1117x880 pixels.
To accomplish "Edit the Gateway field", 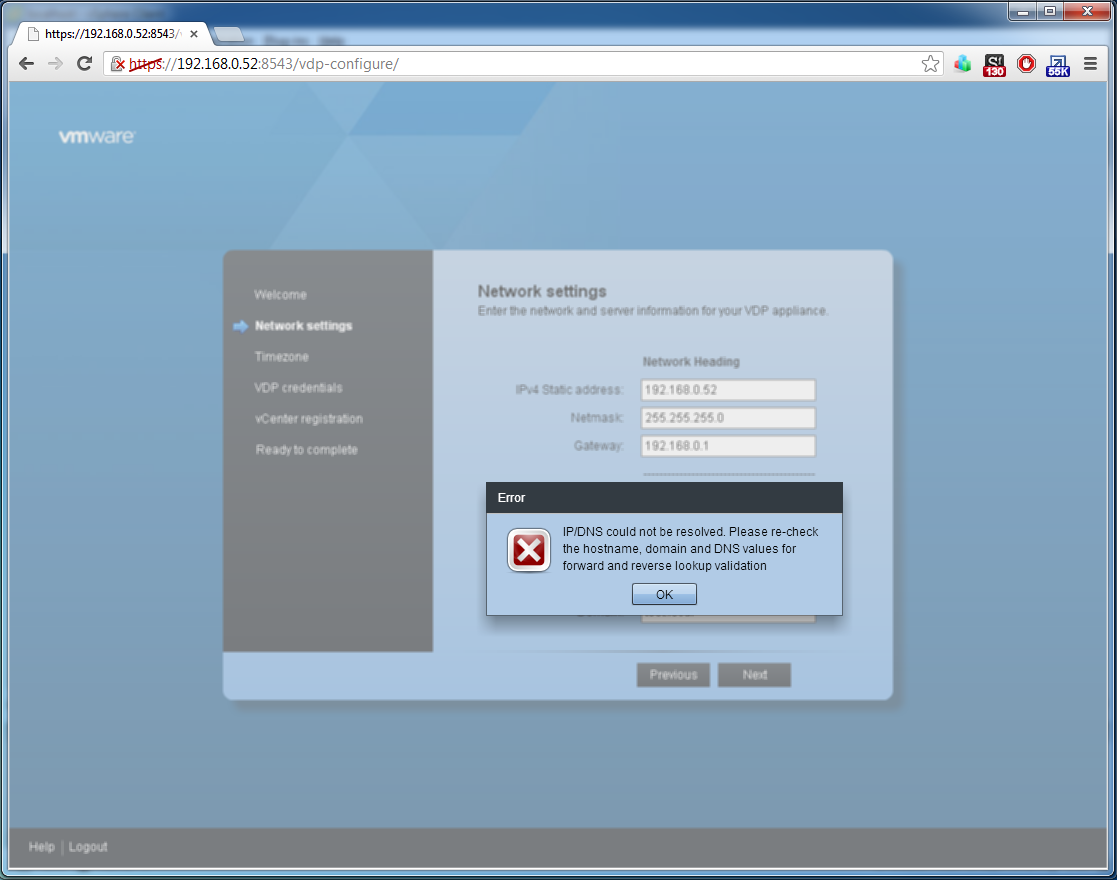I will coord(728,446).
